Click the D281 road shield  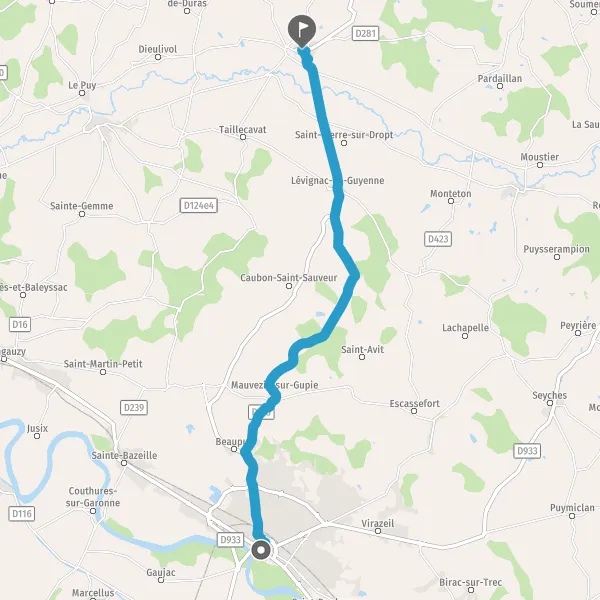[x=365, y=33]
